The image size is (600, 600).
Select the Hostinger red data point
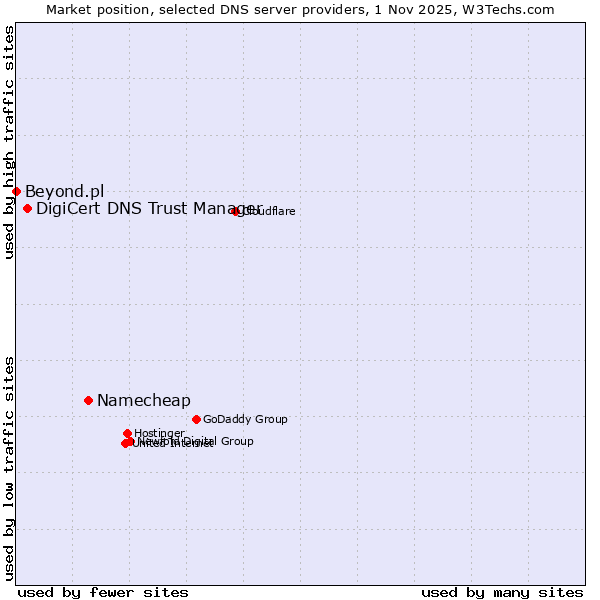click(x=128, y=433)
